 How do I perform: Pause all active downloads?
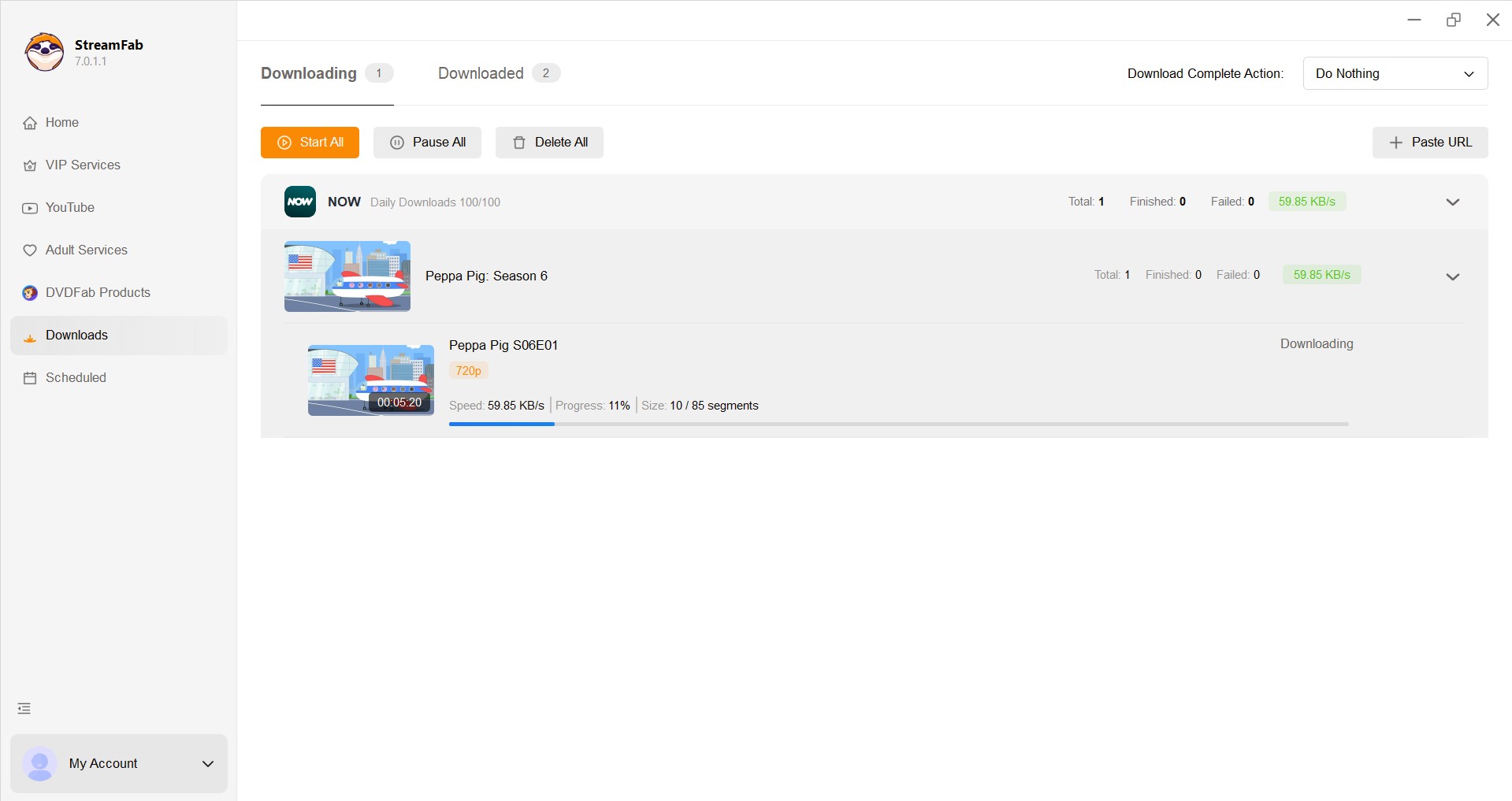pyautogui.click(x=427, y=143)
